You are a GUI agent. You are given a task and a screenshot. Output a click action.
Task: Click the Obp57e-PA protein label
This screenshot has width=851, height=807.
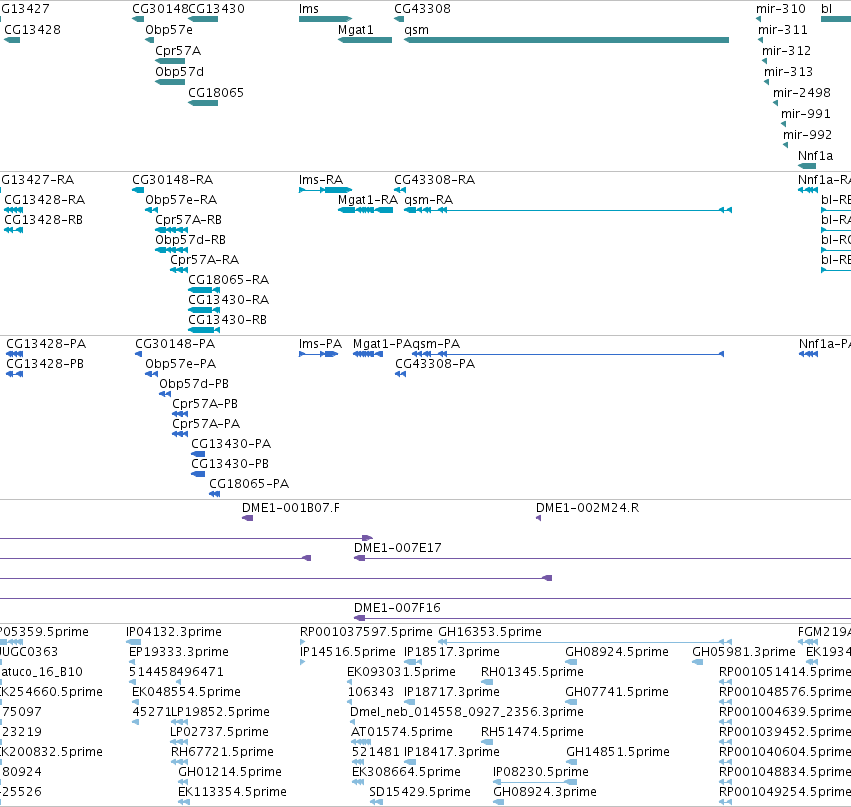click(181, 364)
